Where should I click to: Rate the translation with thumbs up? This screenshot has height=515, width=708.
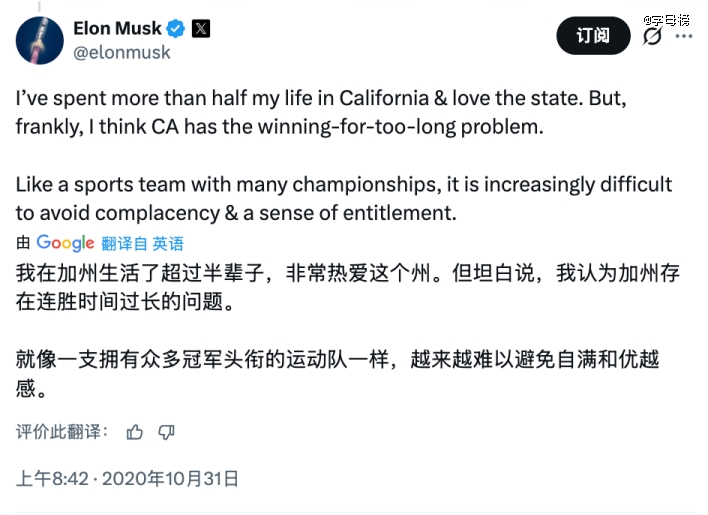click(135, 432)
